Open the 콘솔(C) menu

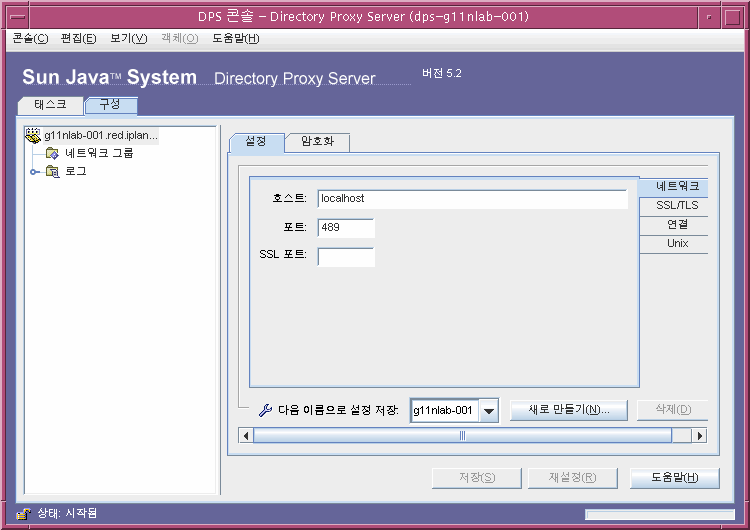(x=30, y=38)
